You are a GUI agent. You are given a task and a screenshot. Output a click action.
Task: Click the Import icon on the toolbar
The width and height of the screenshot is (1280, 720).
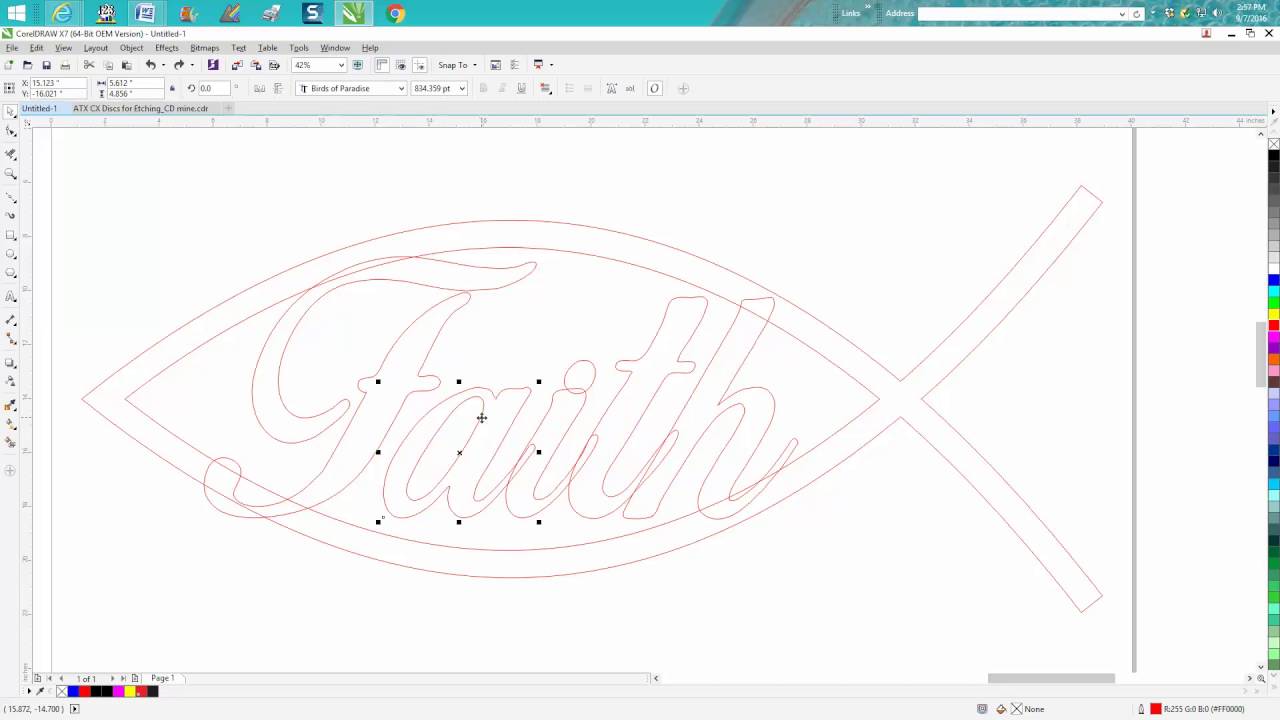236,64
